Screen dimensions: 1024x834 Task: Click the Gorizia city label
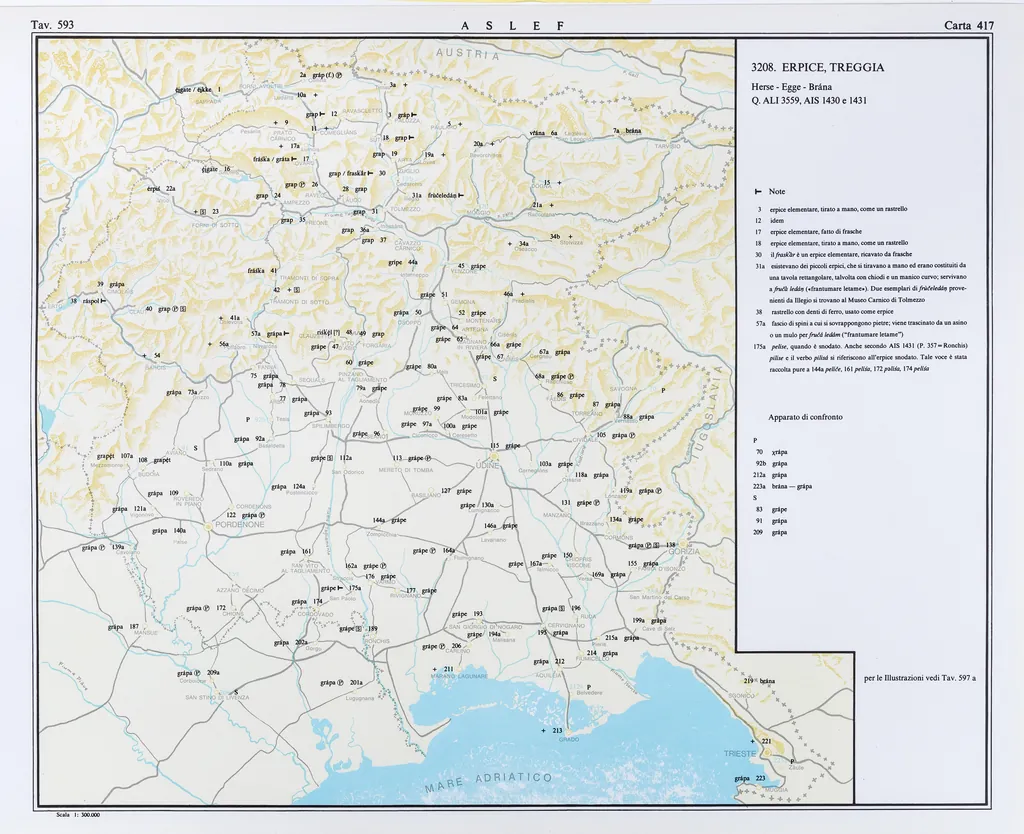(683, 551)
